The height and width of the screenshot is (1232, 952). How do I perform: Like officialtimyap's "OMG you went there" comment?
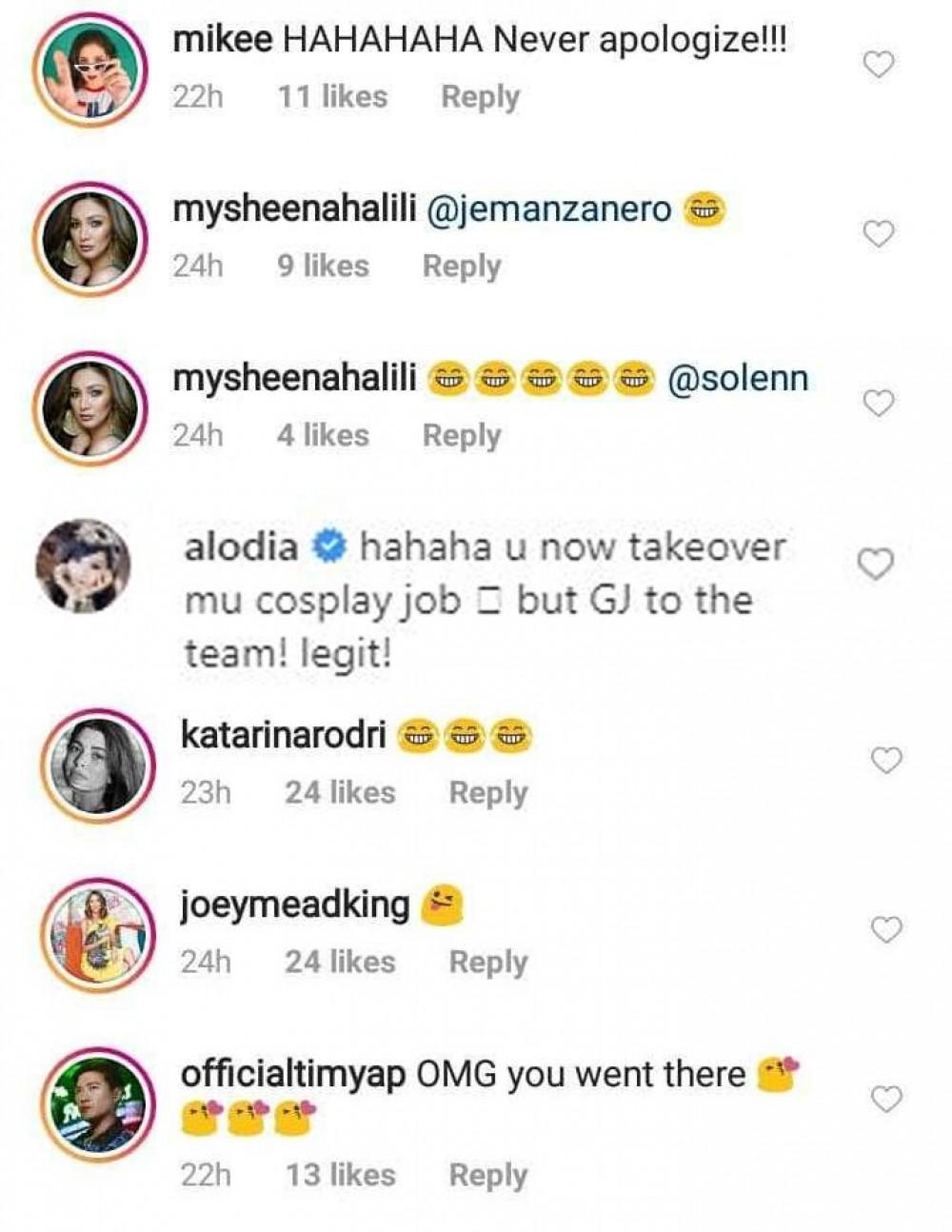886,1100
